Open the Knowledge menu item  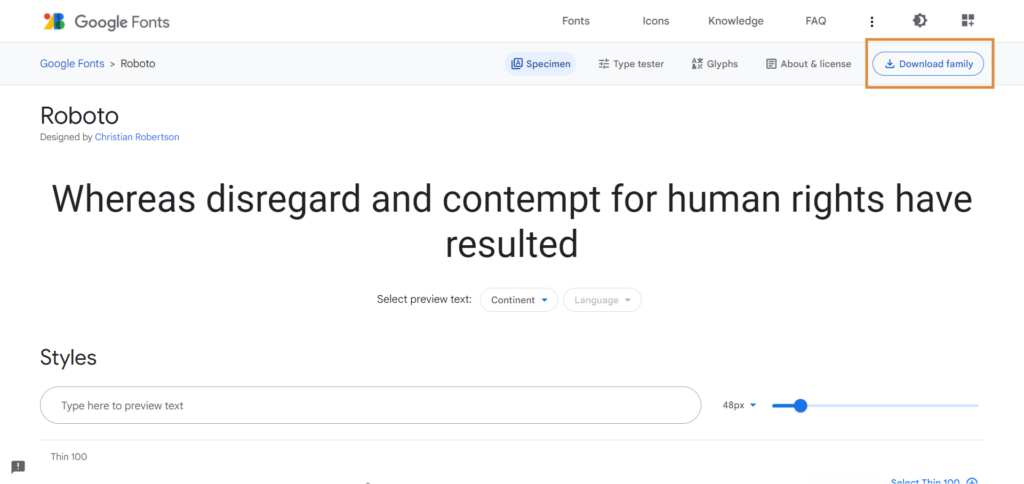click(735, 21)
